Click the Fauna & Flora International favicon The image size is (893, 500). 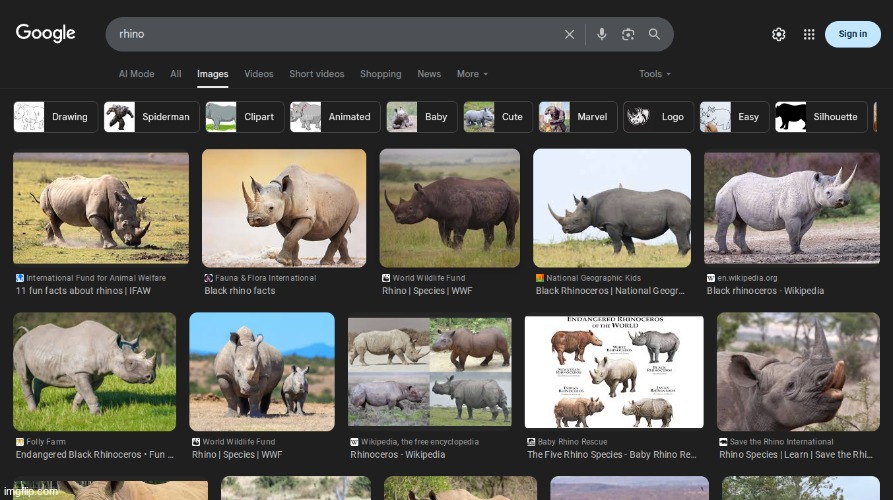[x=208, y=278]
